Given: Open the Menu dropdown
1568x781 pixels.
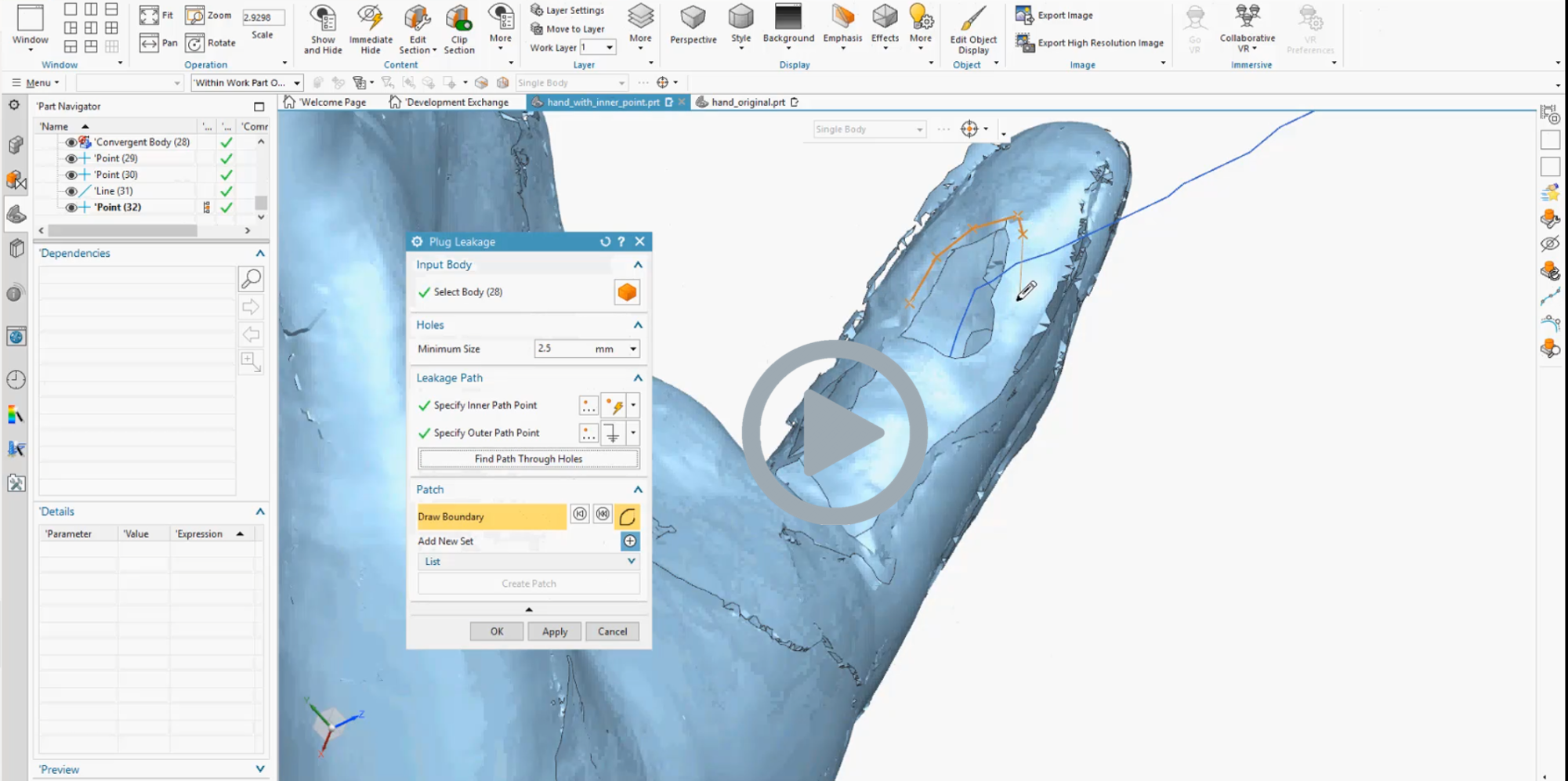Looking at the screenshot, I should click(35, 82).
